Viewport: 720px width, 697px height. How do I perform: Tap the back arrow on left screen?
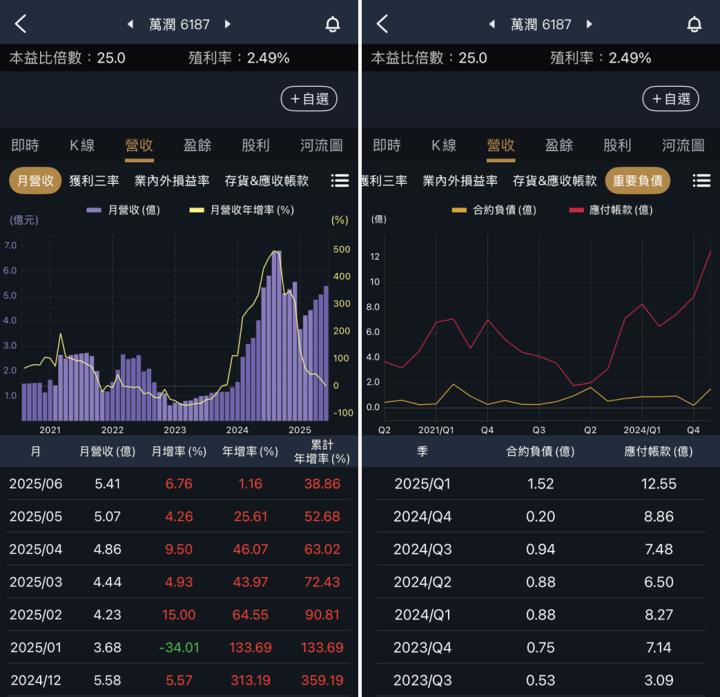pos(21,24)
